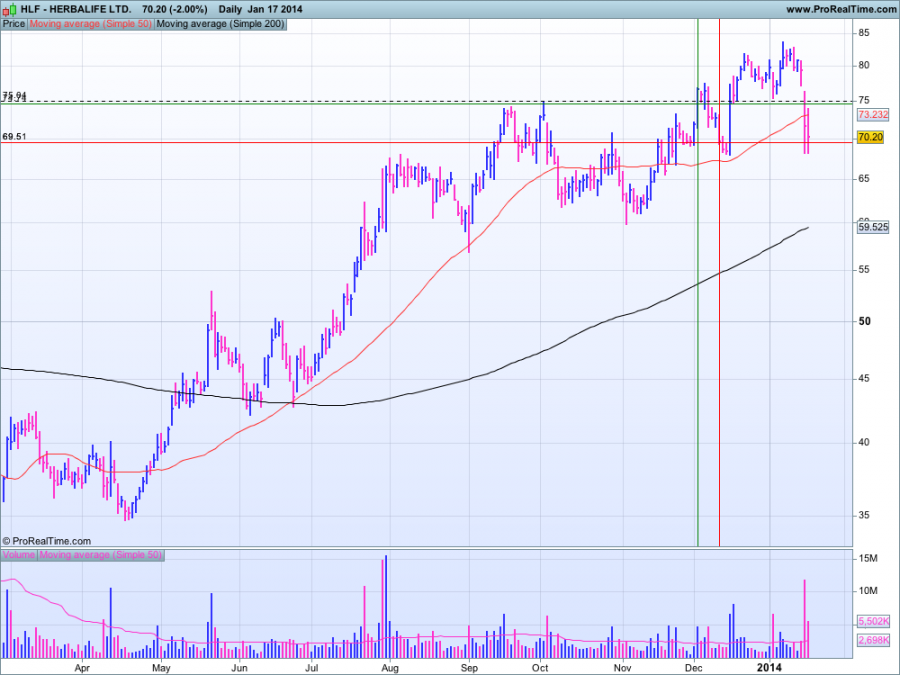Click the Jul label on time axis
This screenshot has width=900, height=675.
(312, 668)
